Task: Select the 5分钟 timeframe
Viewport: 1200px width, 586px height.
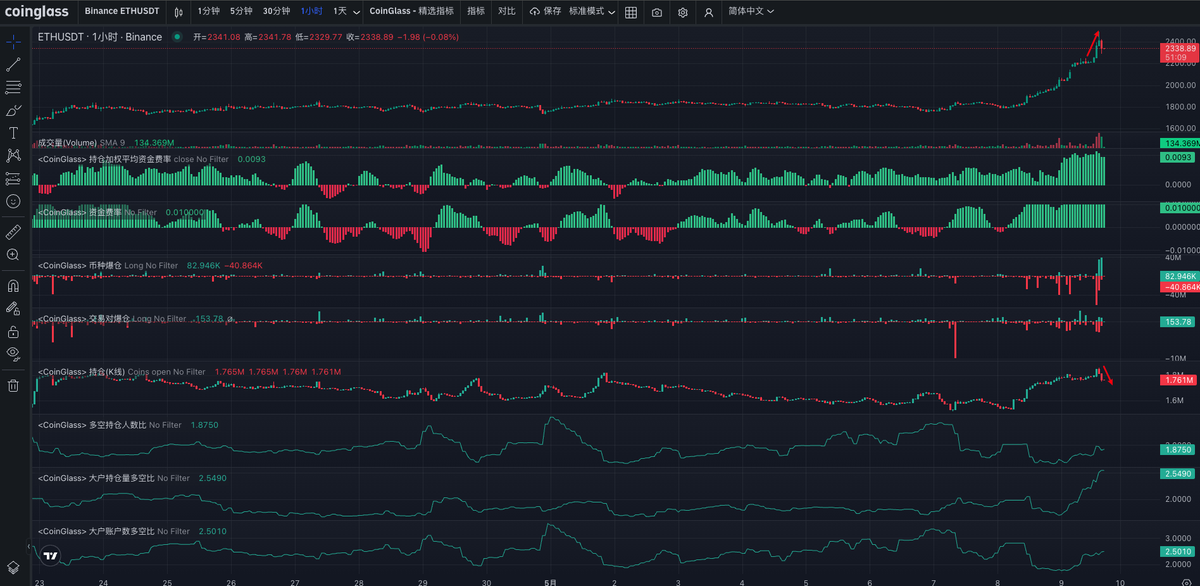Action: coord(241,11)
